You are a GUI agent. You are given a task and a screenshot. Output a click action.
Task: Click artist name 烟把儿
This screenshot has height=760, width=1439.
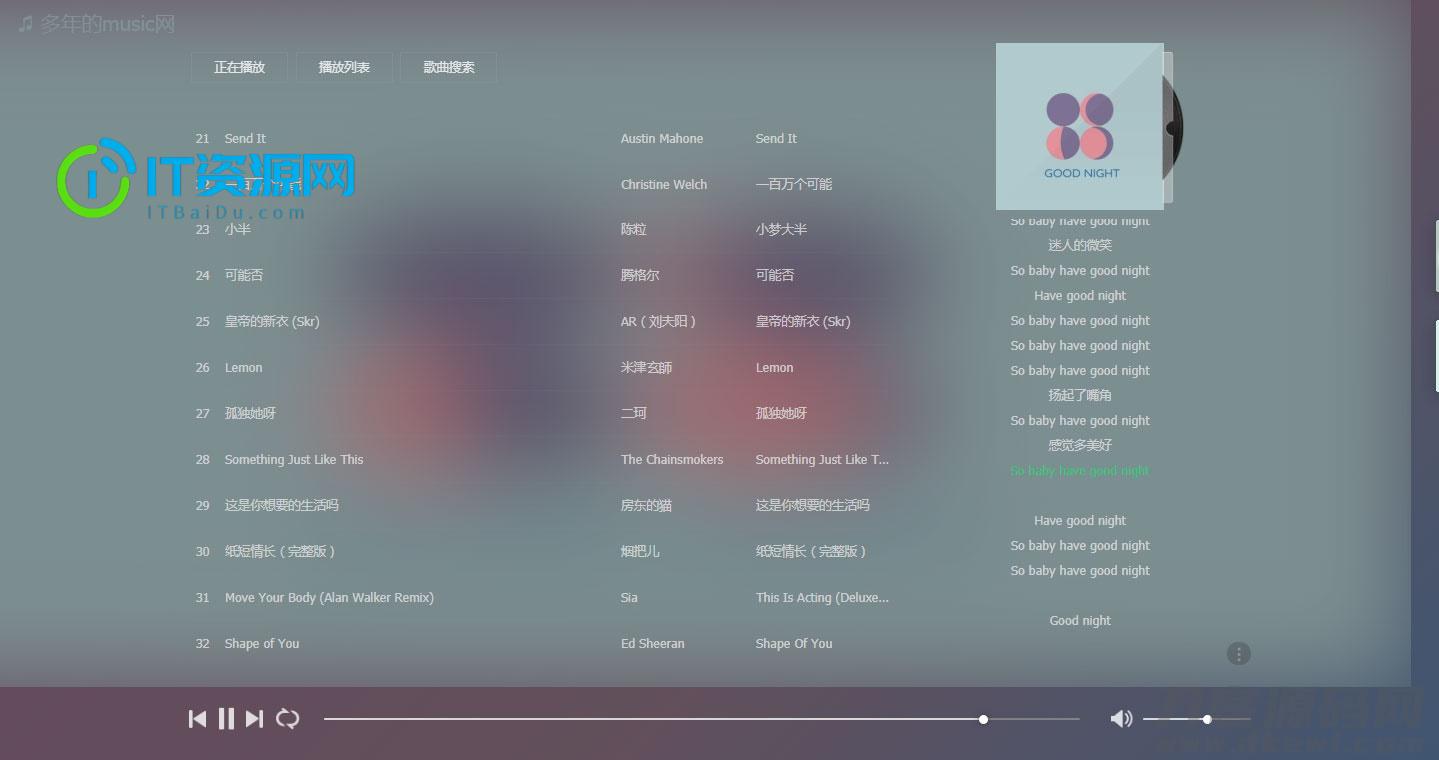640,551
